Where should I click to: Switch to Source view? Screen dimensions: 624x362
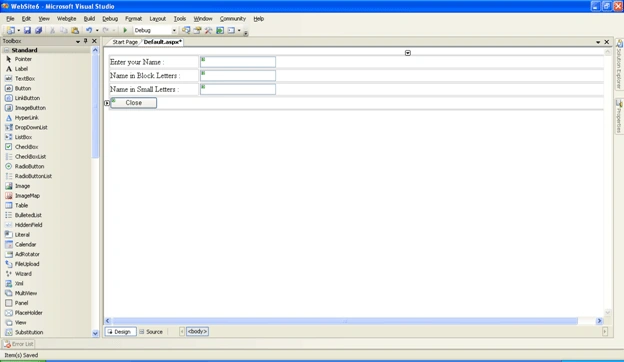[151, 331]
